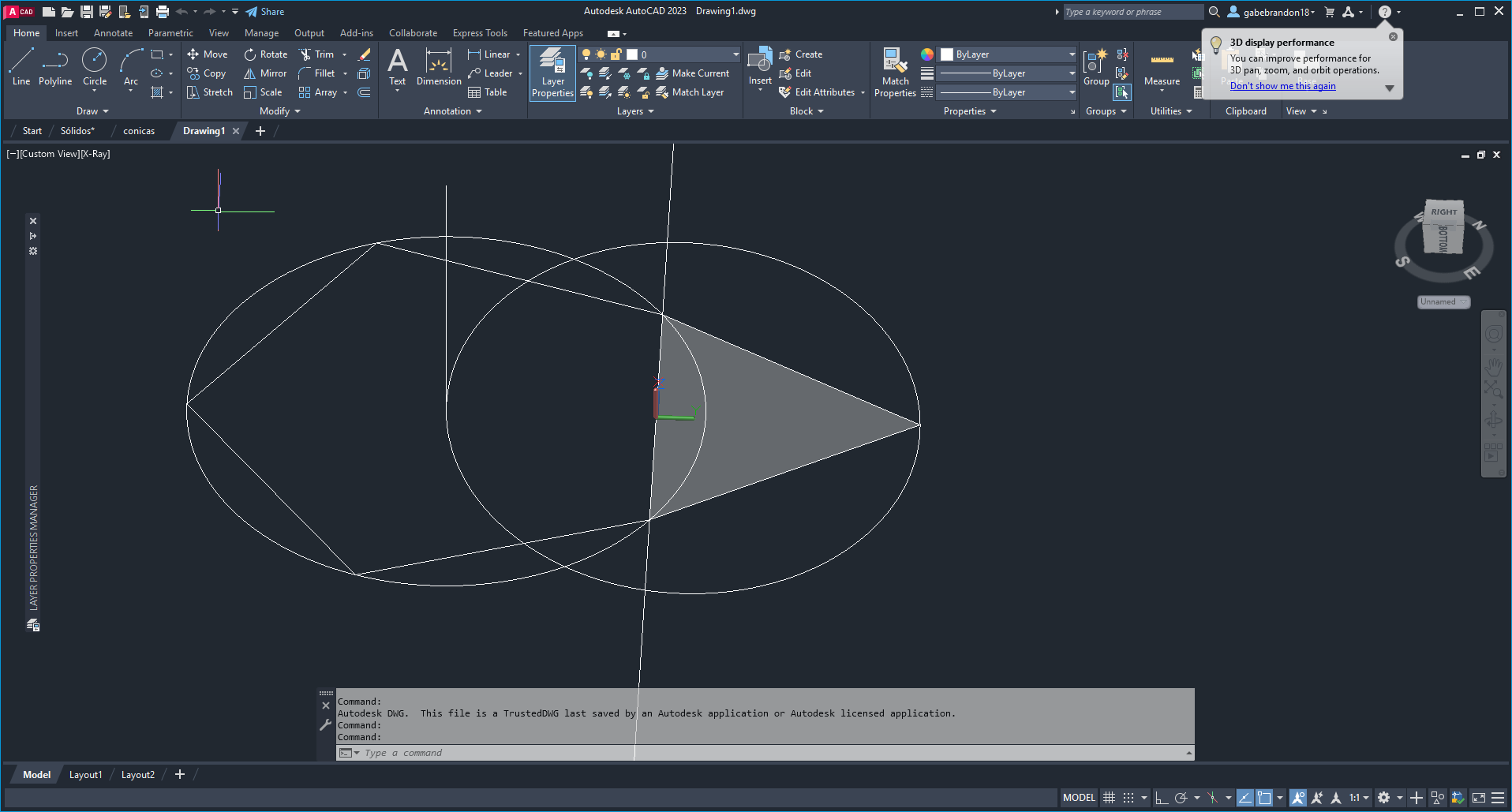Switch to the Annotate ribbon tab
This screenshot has width=1512, height=812.
tap(113, 33)
